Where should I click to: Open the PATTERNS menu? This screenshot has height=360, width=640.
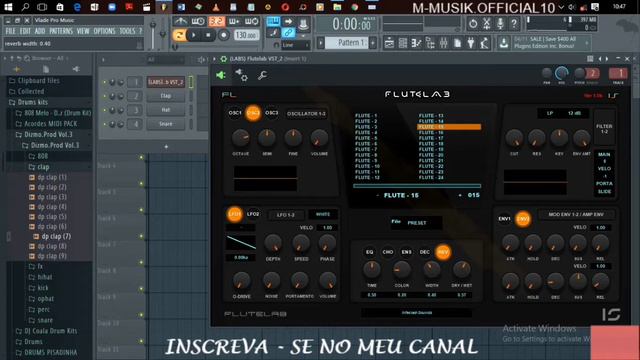click(61, 31)
